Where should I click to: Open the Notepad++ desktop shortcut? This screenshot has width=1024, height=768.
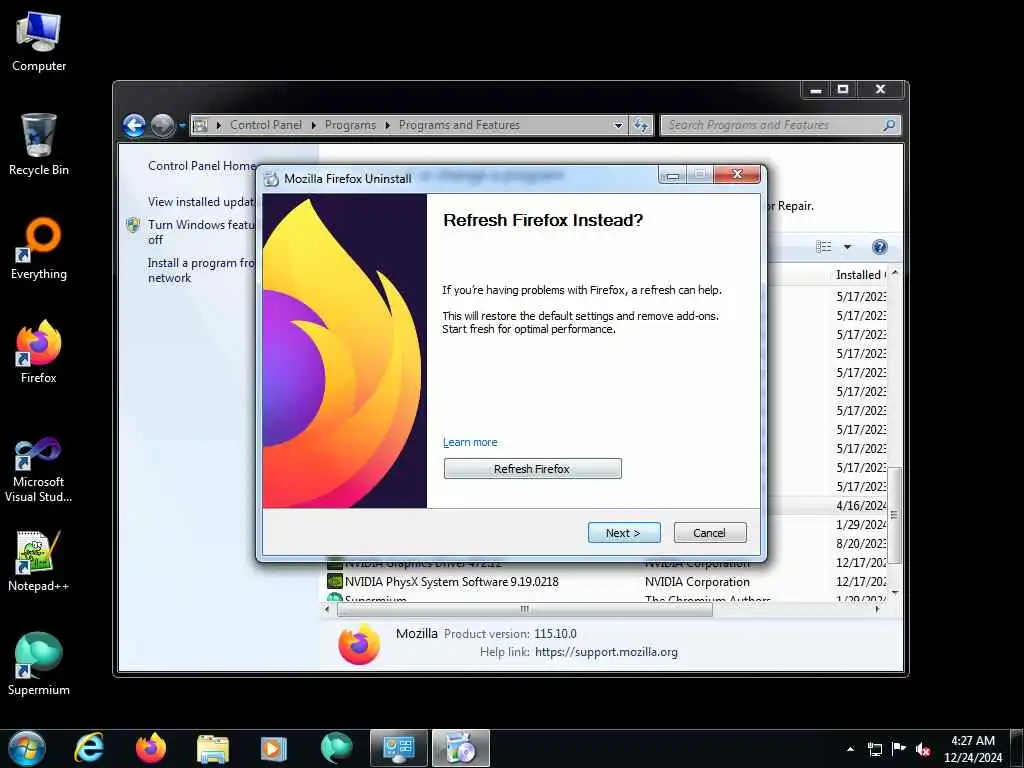coord(39,561)
